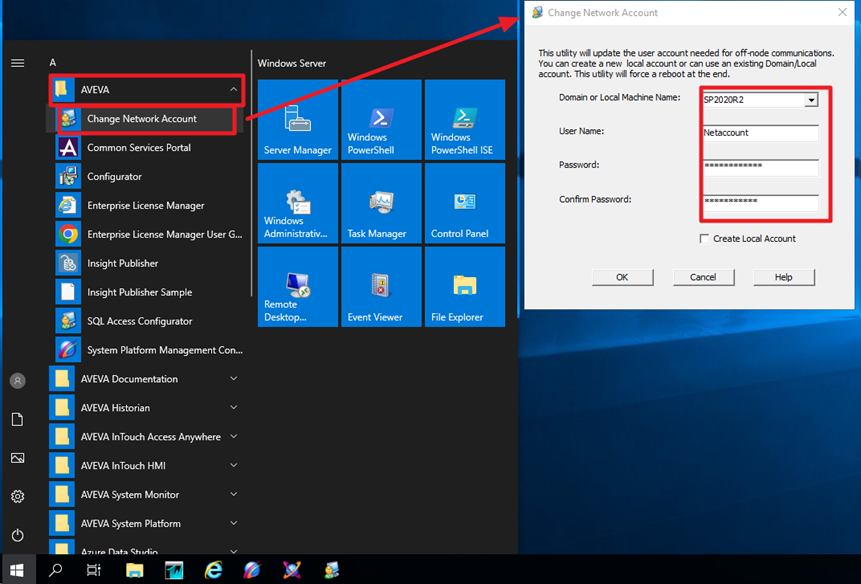
Task: Open Remote Desktop Connection tile
Action: (298, 287)
